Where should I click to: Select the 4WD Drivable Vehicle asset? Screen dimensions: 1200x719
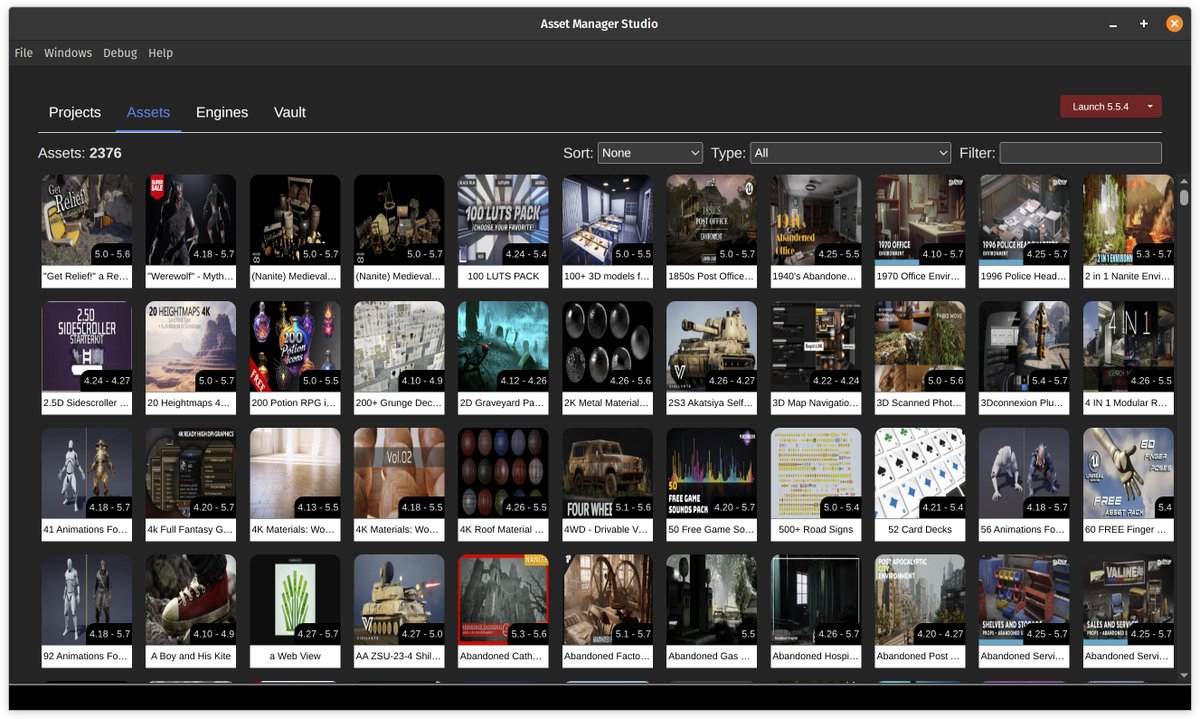coord(607,485)
